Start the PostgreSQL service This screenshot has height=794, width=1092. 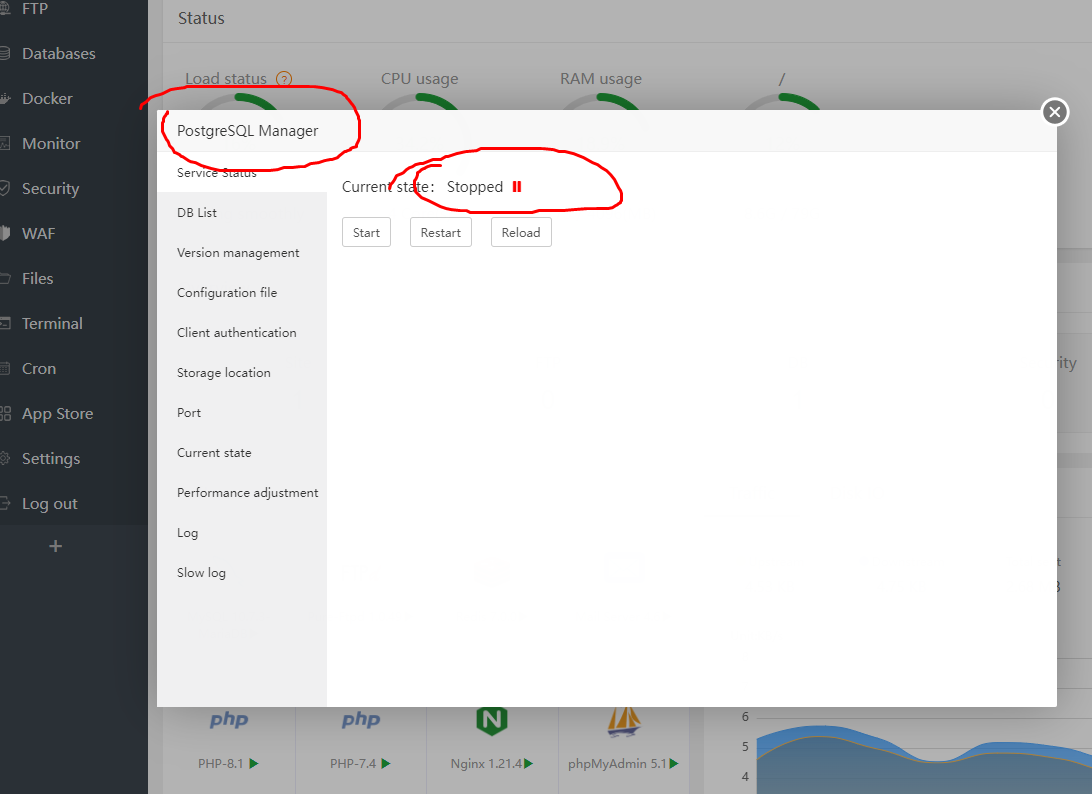point(366,233)
